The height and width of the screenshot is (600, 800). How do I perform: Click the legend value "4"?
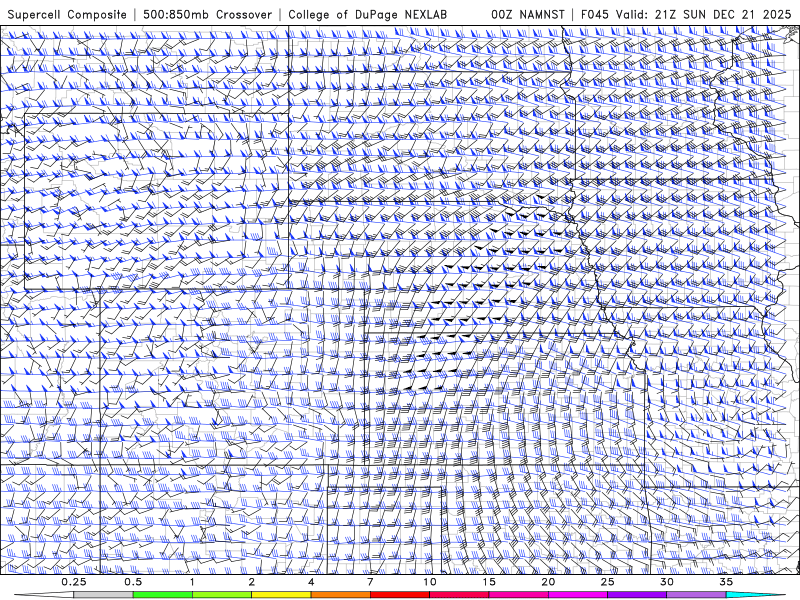(311, 582)
